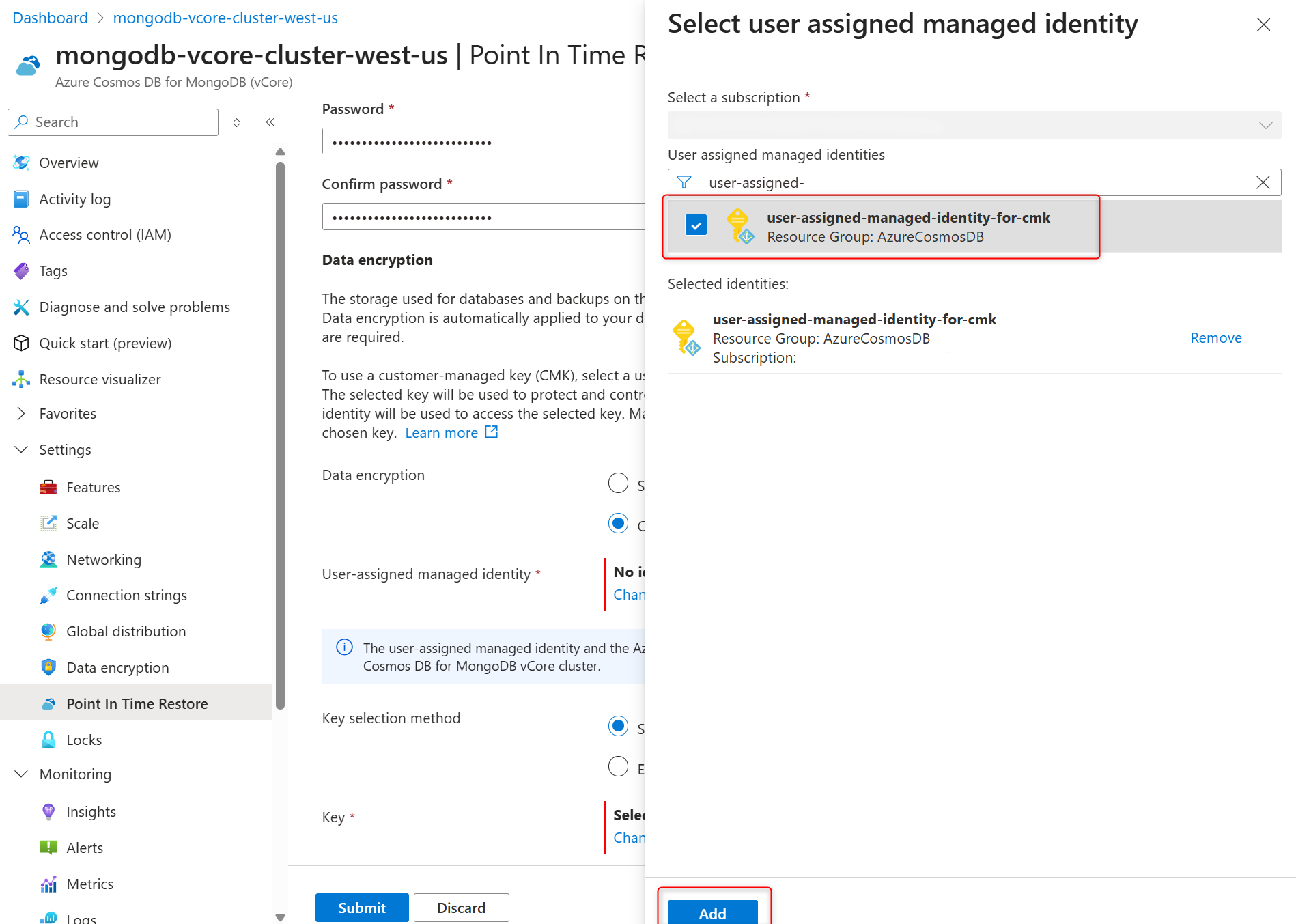Click the Resource visualizer icon

pos(21,379)
